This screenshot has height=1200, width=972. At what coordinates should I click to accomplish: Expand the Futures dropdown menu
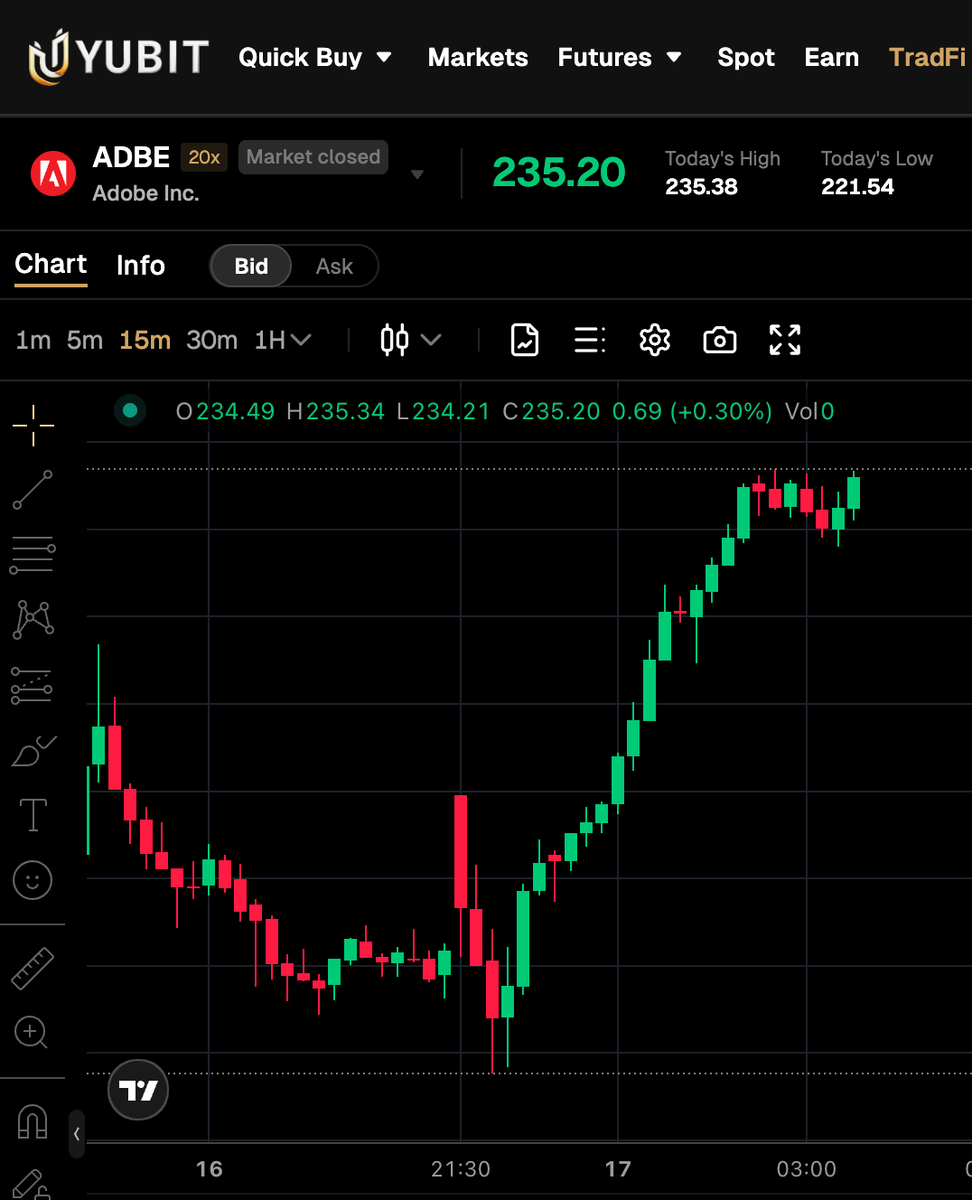coord(620,57)
